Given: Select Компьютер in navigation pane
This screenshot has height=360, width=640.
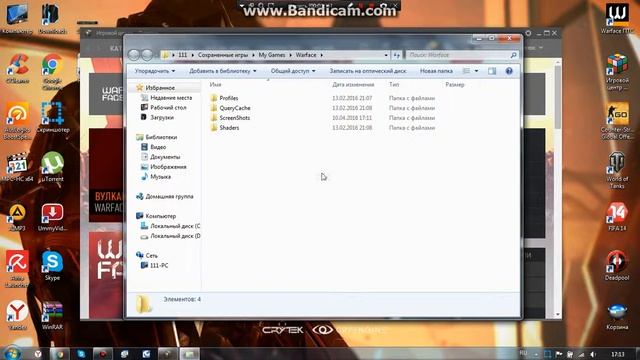Looking at the screenshot, I should coord(160,216).
